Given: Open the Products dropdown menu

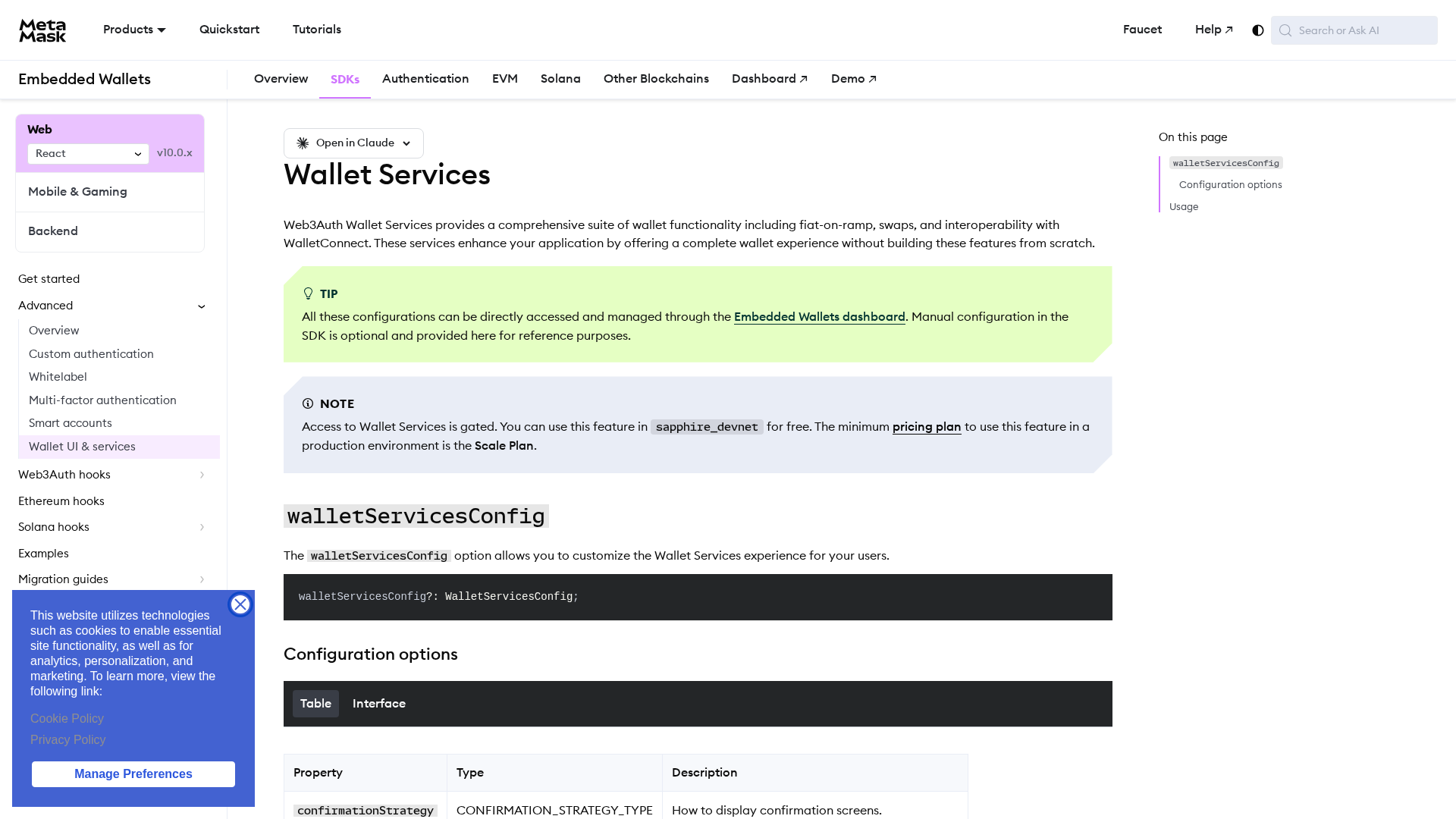Looking at the screenshot, I should (134, 30).
